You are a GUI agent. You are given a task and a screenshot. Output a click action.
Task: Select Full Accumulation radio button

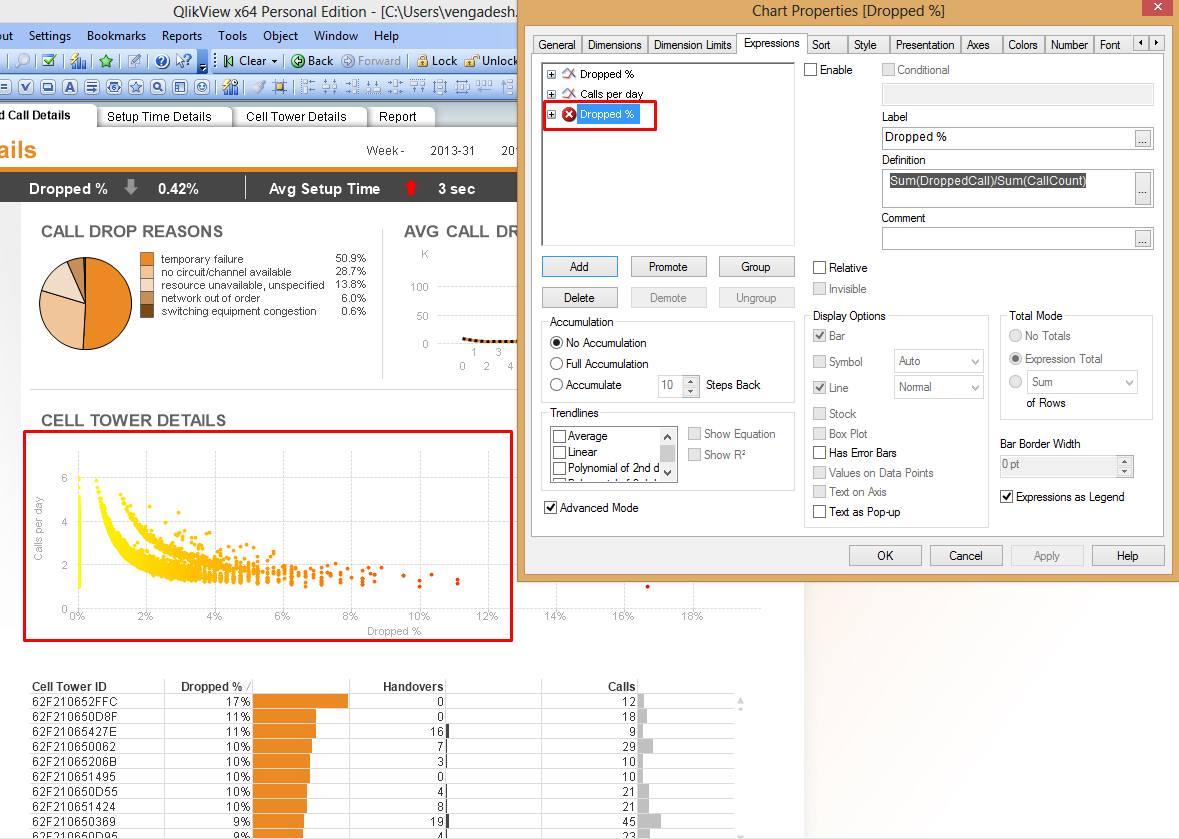click(556, 364)
